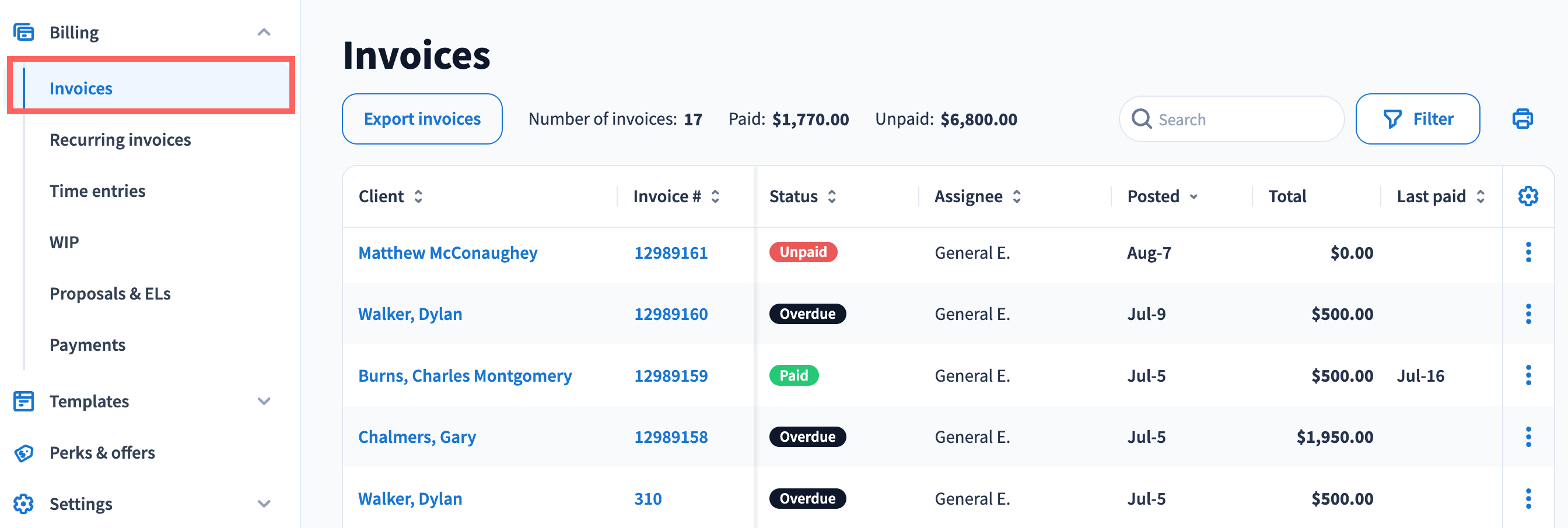Open the Filter button
Viewport: 1568px width, 528px height.
pyautogui.click(x=1417, y=119)
